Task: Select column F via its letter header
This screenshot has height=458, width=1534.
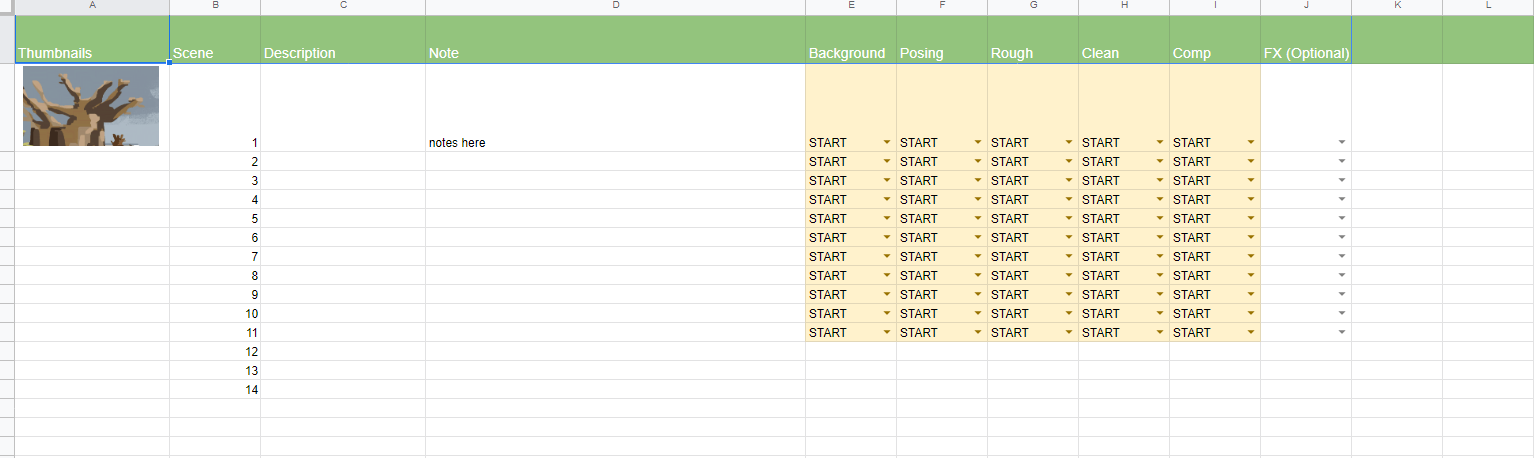Action: click(942, 6)
